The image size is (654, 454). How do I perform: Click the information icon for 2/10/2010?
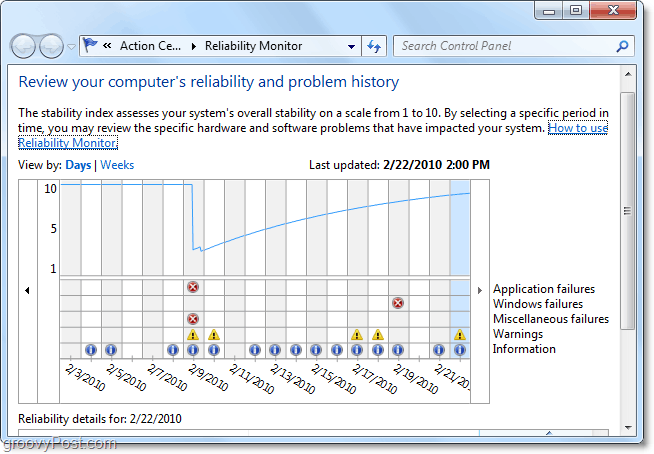pyautogui.click(x=214, y=350)
